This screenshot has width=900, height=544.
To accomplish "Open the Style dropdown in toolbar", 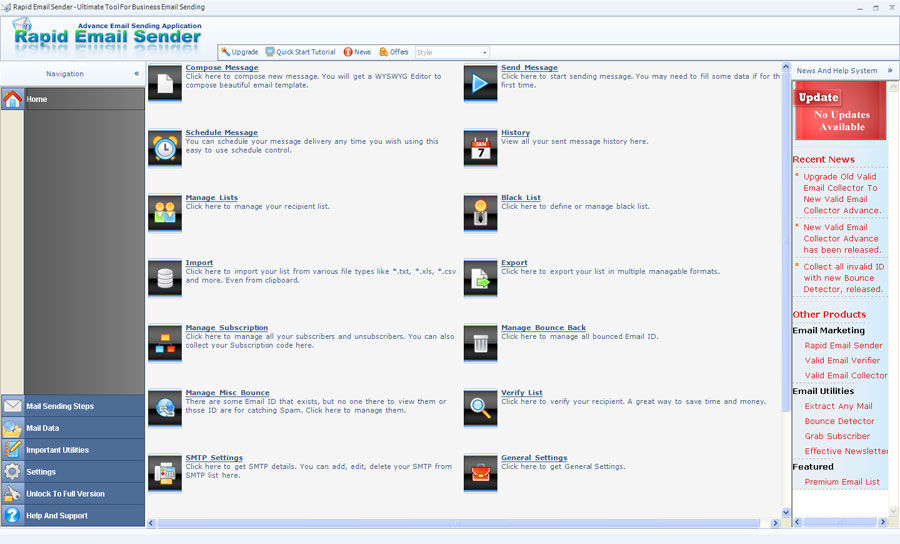I will 452,52.
